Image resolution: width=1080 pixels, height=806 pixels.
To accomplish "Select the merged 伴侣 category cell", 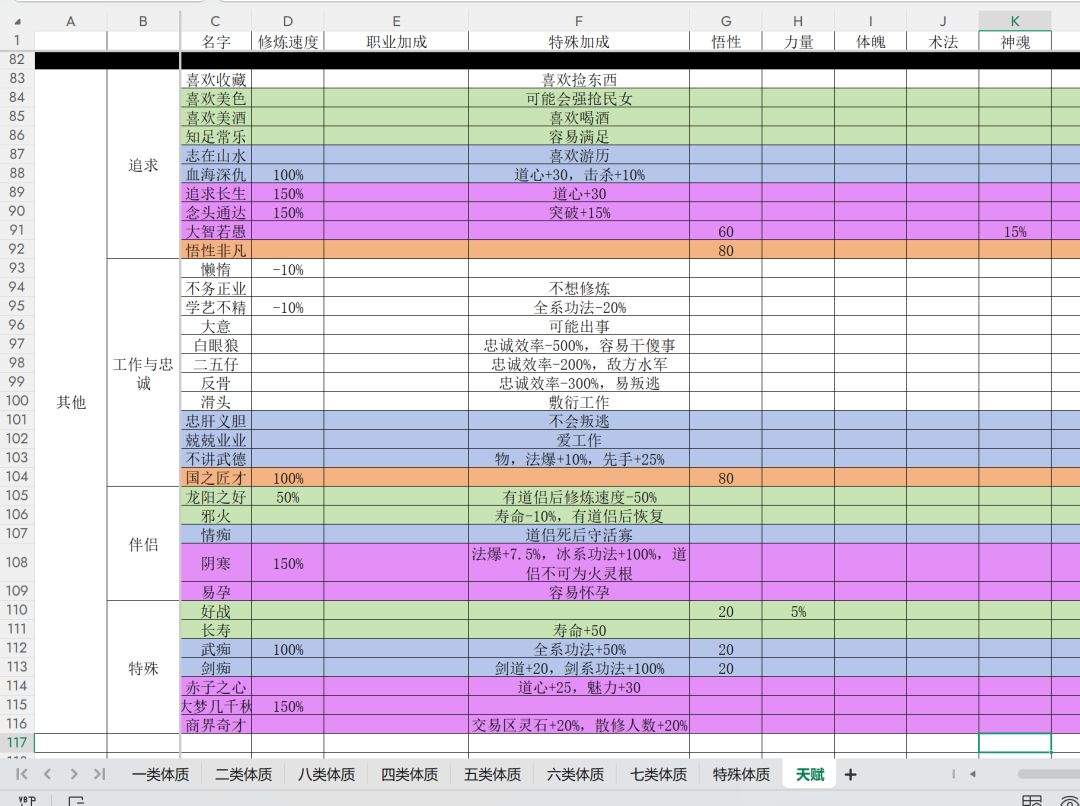I will point(143,544).
